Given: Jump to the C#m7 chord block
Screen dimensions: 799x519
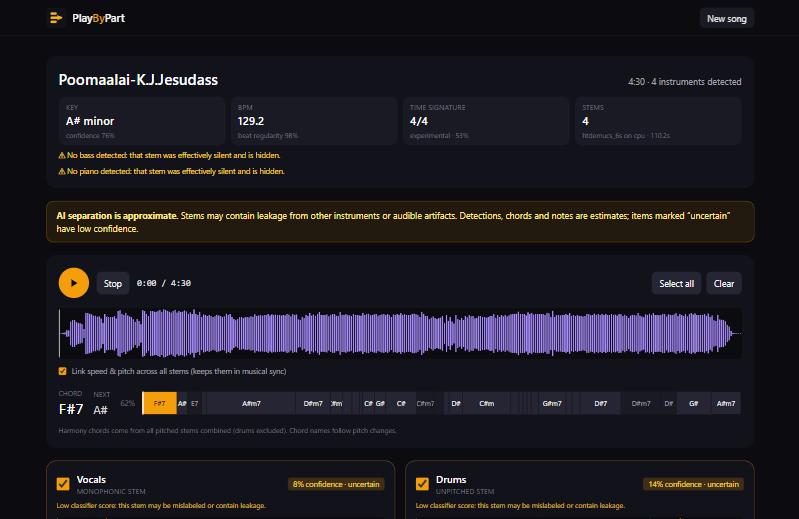Looking at the screenshot, I should click(425, 403).
